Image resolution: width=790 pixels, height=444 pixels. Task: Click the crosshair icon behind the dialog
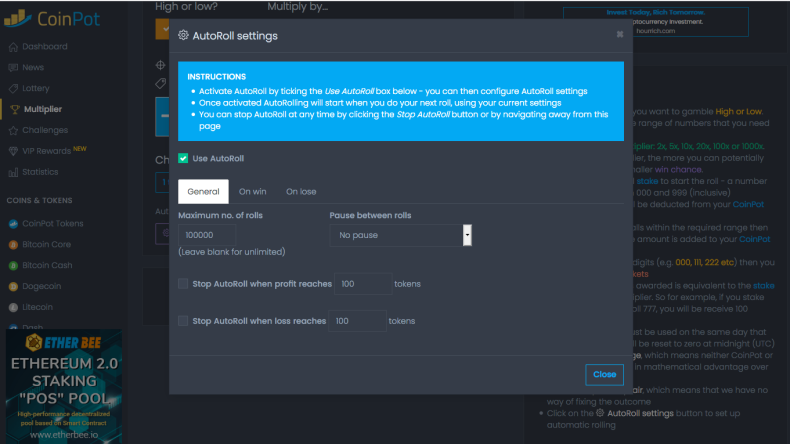pos(160,65)
